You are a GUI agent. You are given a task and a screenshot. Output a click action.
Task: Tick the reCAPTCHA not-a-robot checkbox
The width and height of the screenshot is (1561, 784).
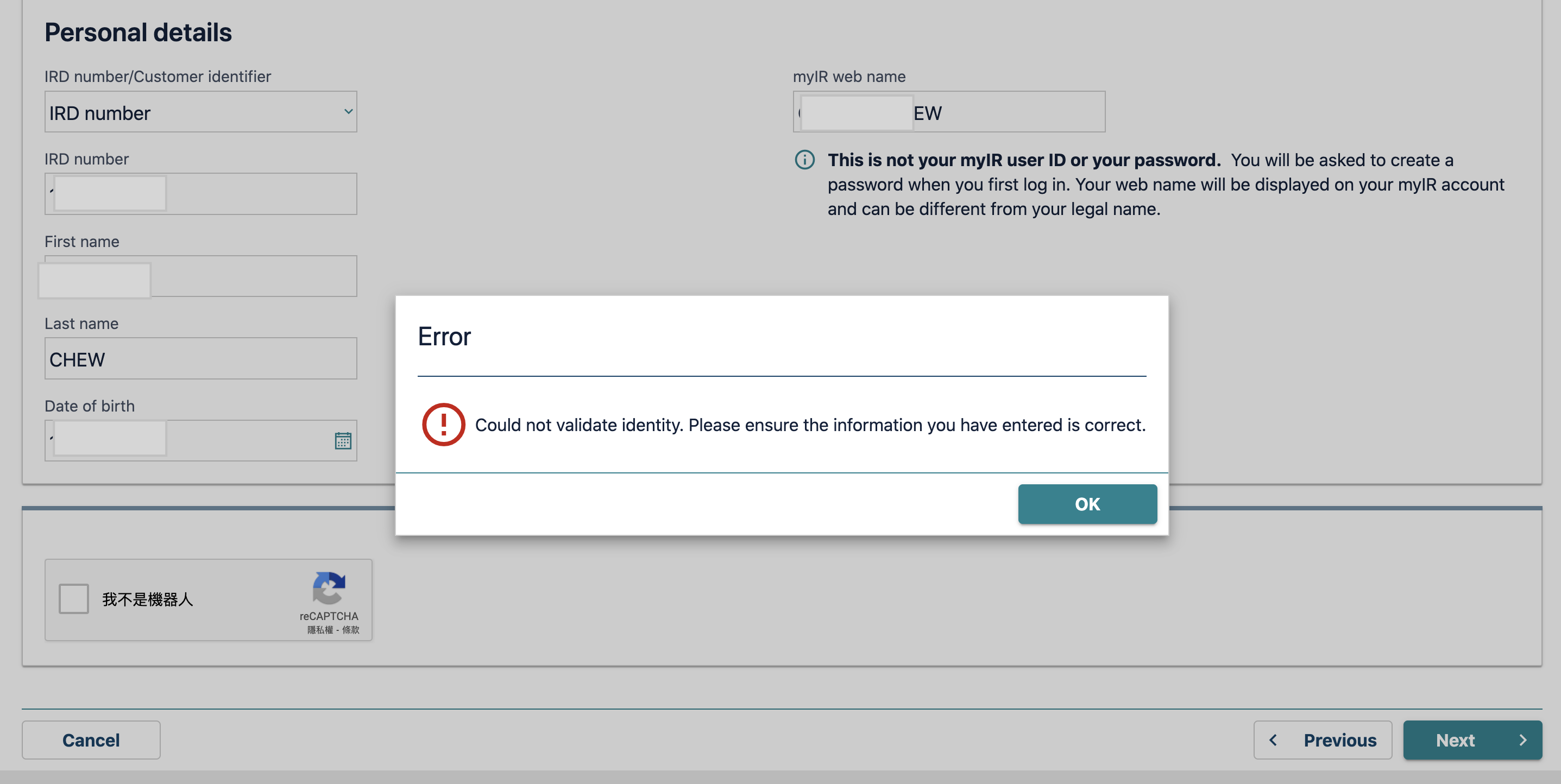(x=74, y=599)
